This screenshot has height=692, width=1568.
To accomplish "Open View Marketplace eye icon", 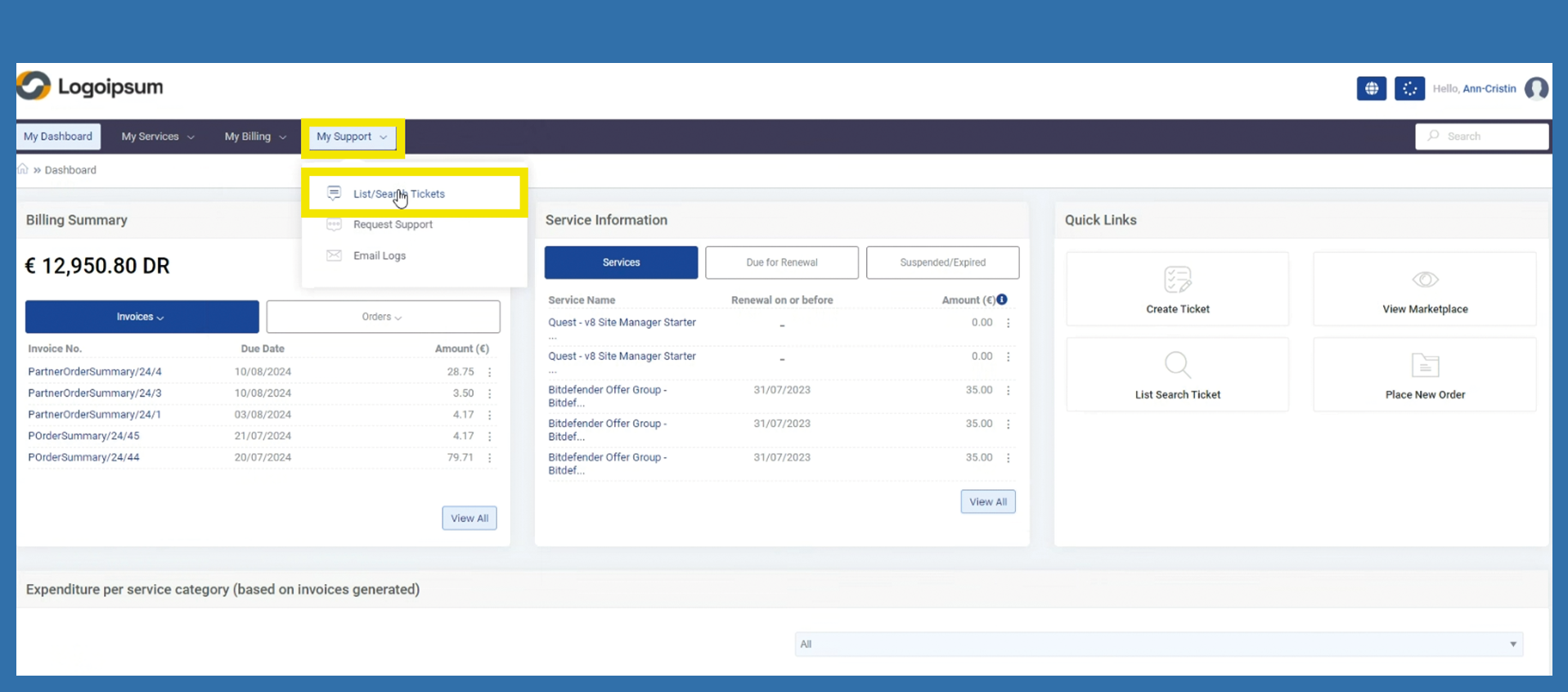I will 1425,280.
